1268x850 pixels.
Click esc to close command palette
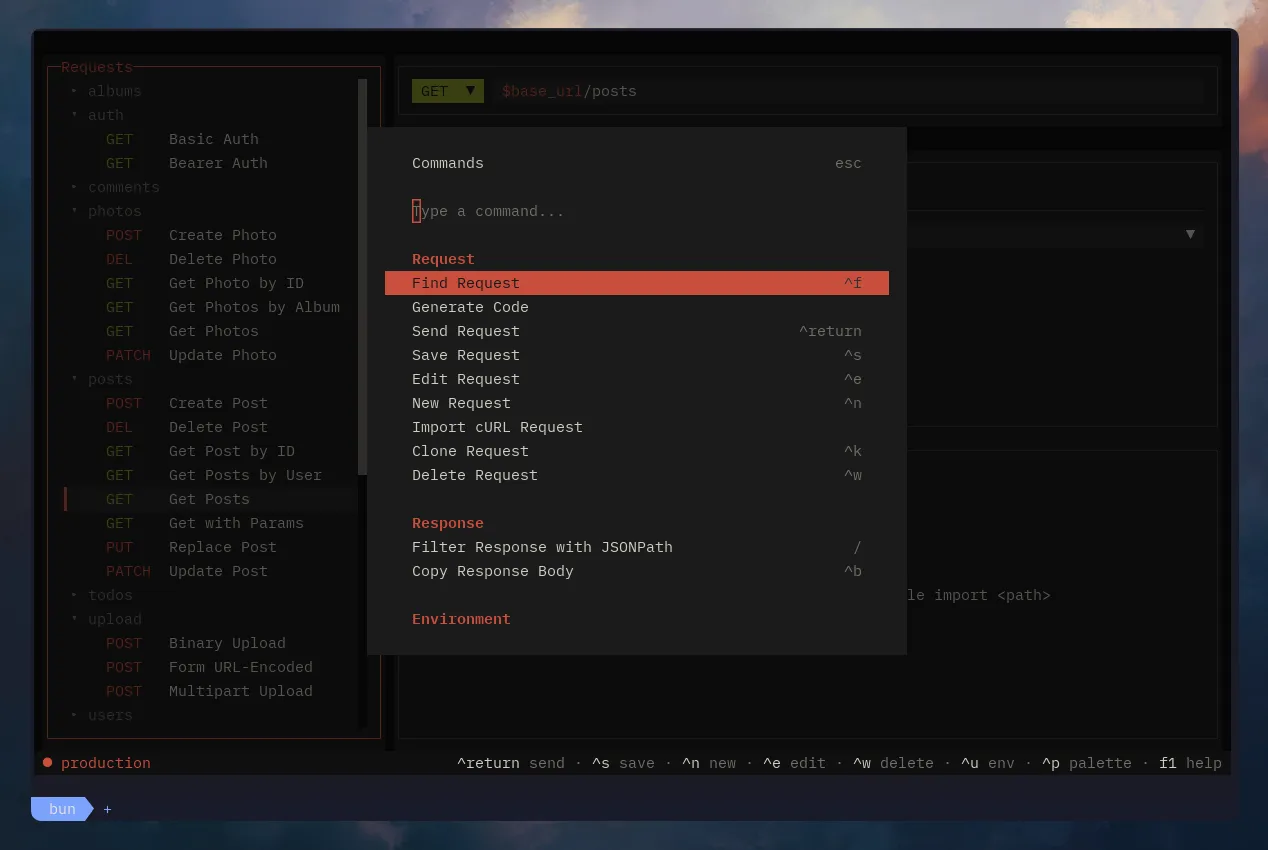pos(848,163)
